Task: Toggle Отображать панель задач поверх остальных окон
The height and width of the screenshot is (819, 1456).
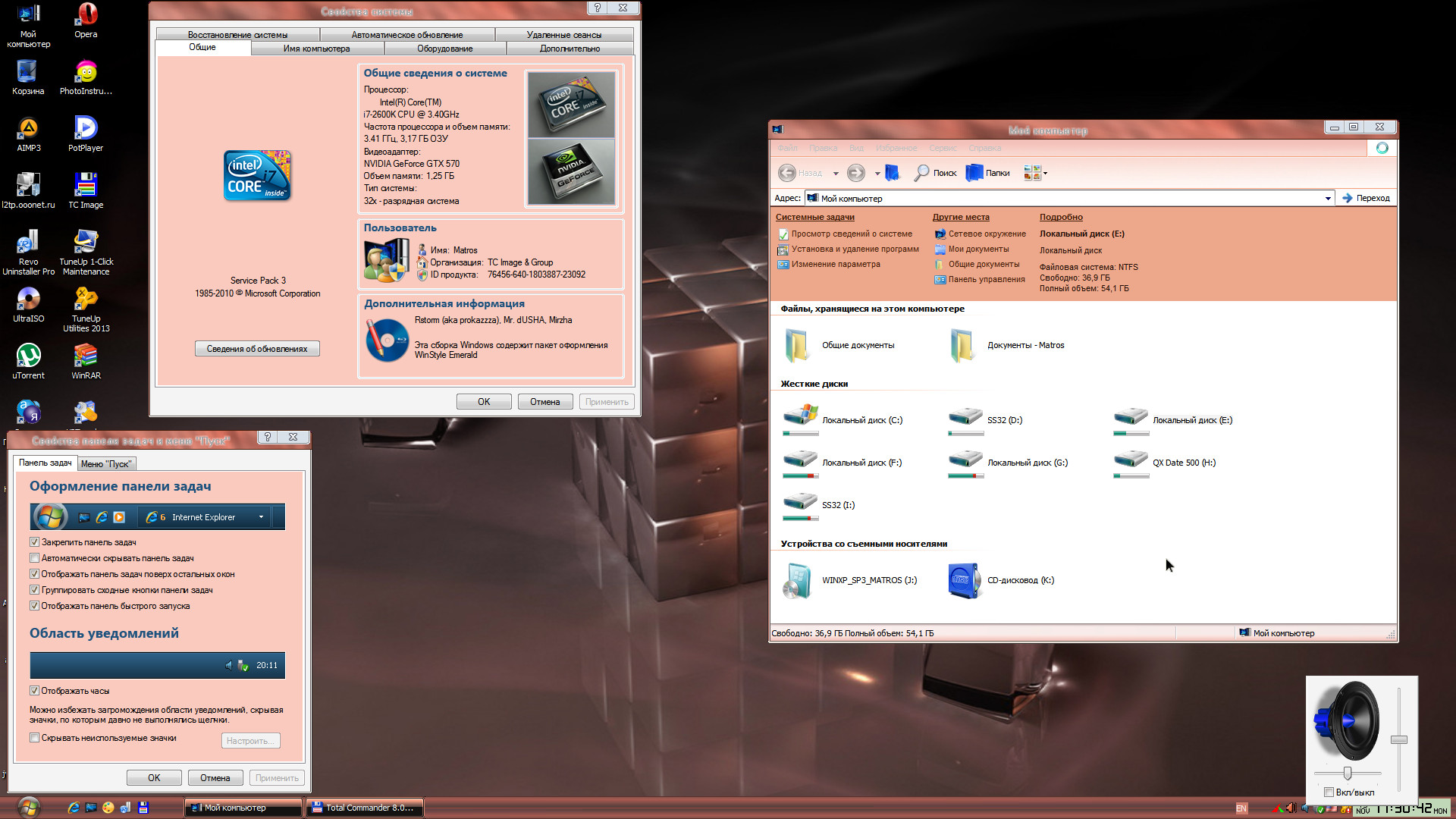Action: (34, 574)
